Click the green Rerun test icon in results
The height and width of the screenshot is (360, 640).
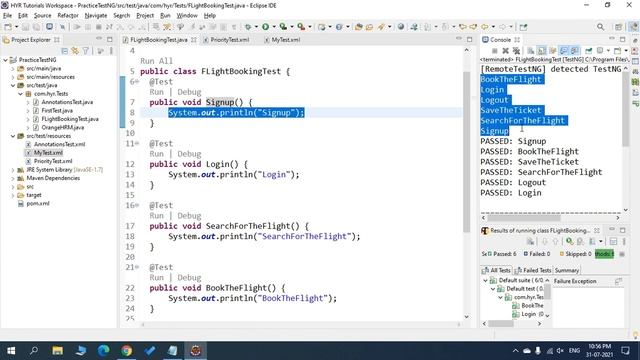tap(569, 241)
